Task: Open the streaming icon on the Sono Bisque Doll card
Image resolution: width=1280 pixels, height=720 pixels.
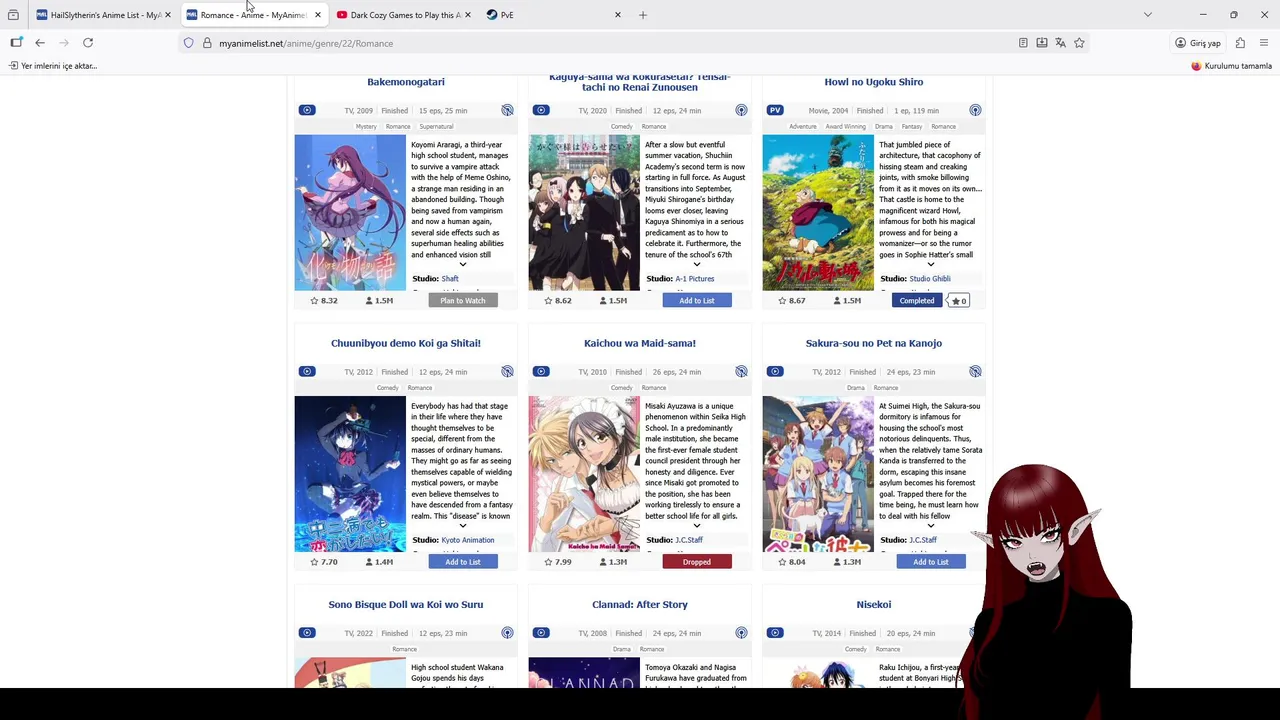Action: 508,632
